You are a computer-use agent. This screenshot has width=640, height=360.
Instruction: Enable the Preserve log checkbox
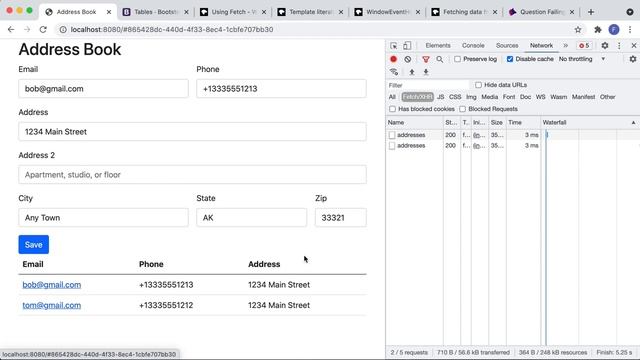tap(457, 59)
